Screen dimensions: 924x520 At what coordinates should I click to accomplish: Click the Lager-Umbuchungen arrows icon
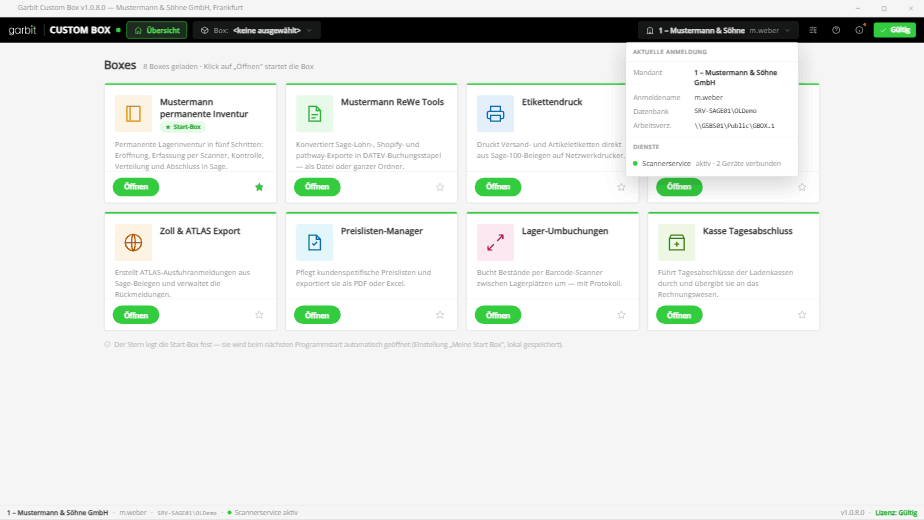pos(495,242)
